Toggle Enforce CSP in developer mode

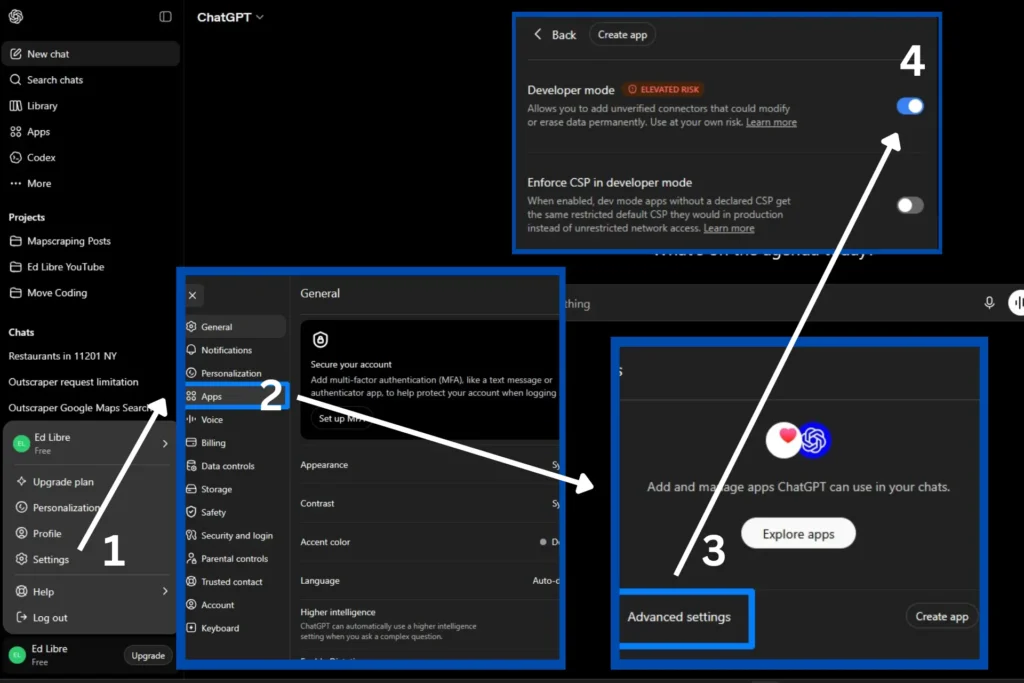(x=910, y=205)
